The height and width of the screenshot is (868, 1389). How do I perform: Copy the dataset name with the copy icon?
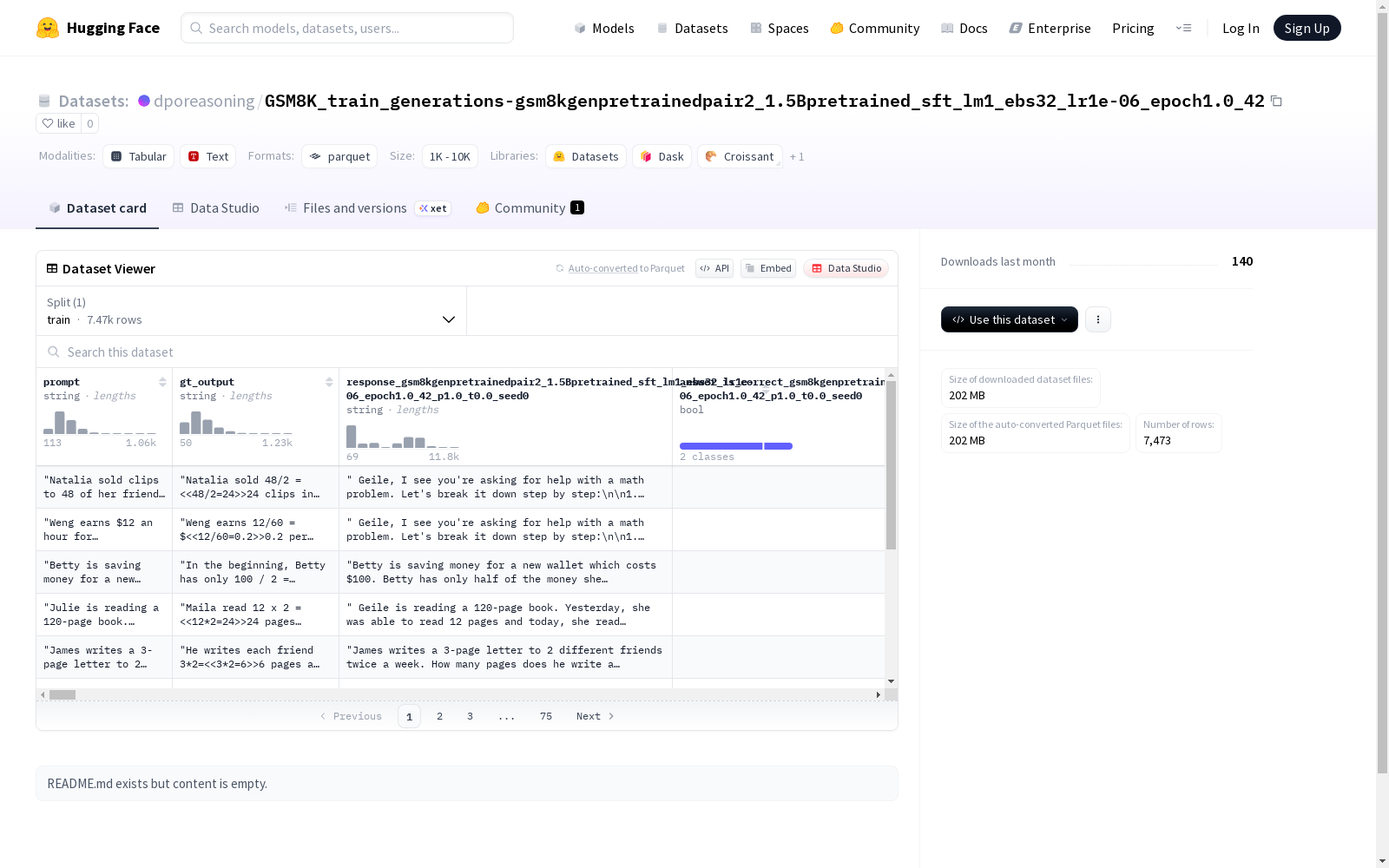click(x=1276, y=101)
